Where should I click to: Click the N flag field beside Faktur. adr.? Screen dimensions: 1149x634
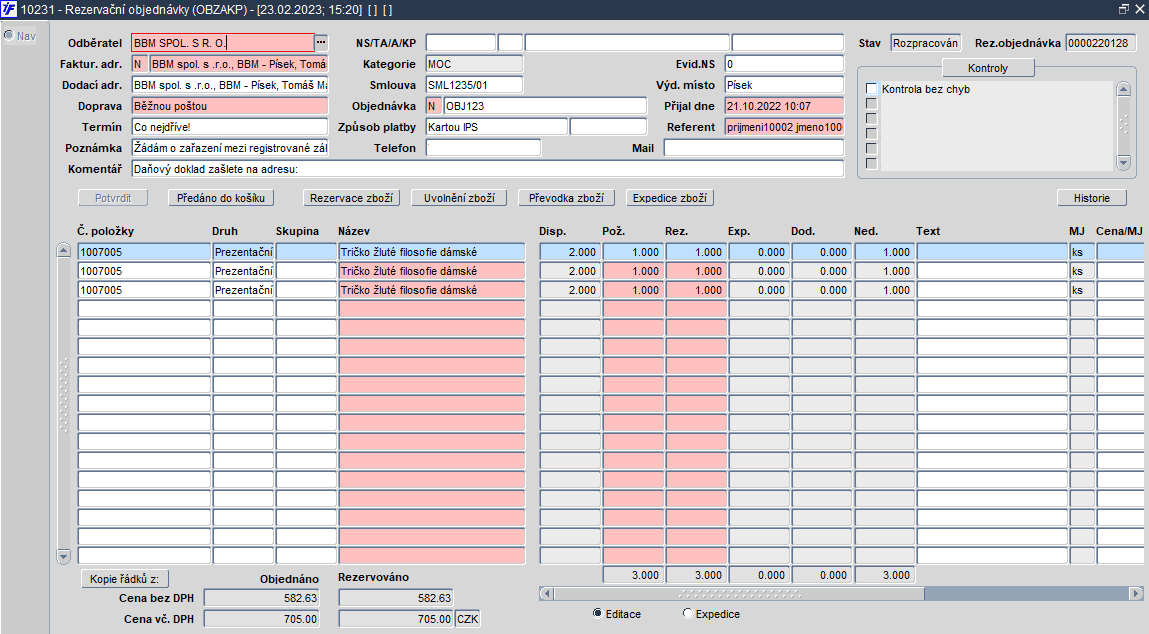pyautogui.click(x=140, y=64)
